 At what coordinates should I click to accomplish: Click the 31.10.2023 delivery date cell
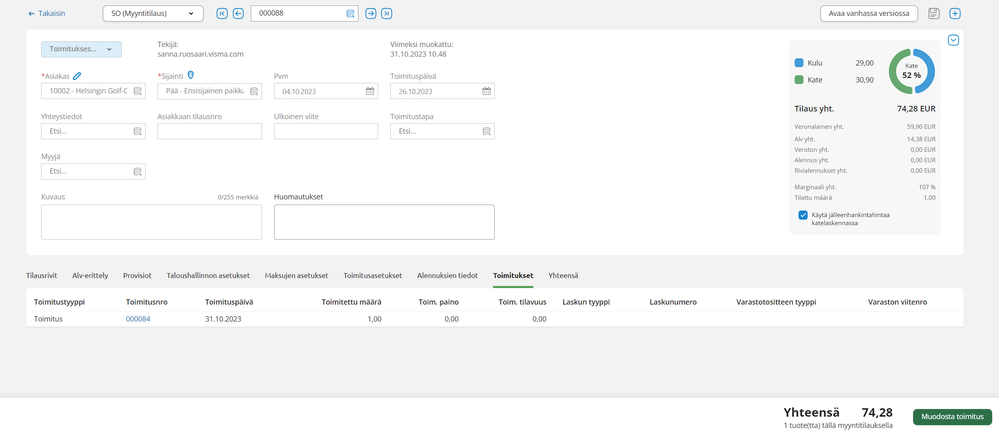223,319
